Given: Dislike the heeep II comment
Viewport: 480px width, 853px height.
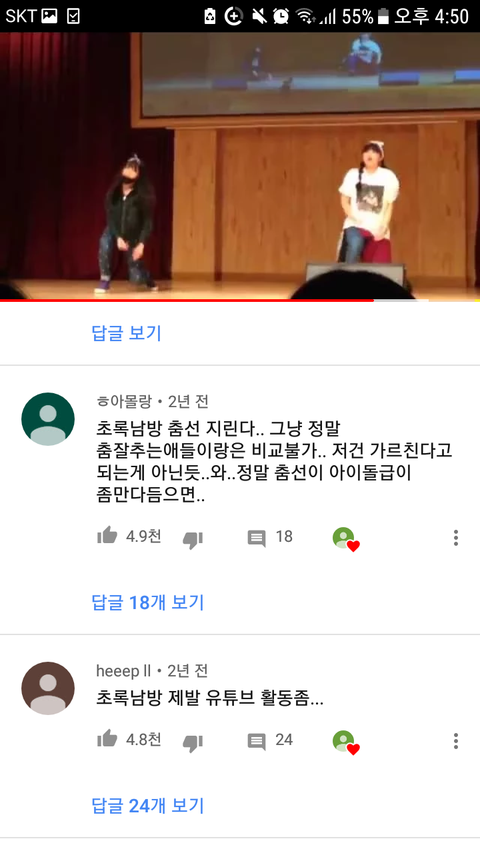Looking at the screenshot, I should [193, 743].
